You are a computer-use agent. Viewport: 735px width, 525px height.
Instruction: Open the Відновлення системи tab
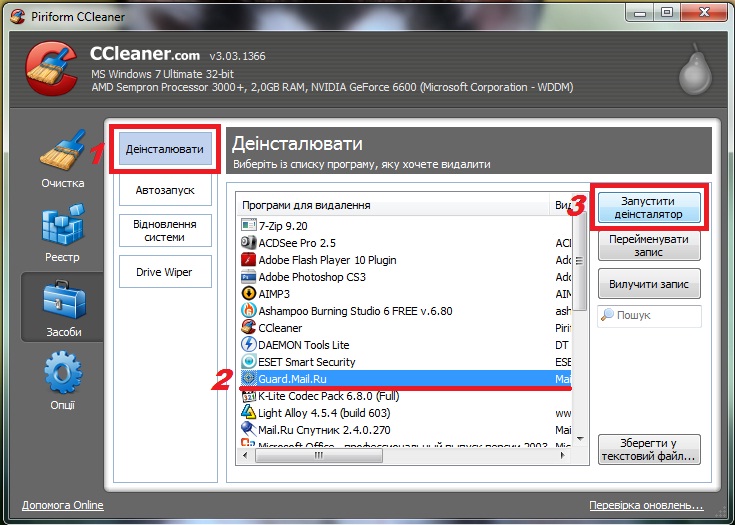165,230
